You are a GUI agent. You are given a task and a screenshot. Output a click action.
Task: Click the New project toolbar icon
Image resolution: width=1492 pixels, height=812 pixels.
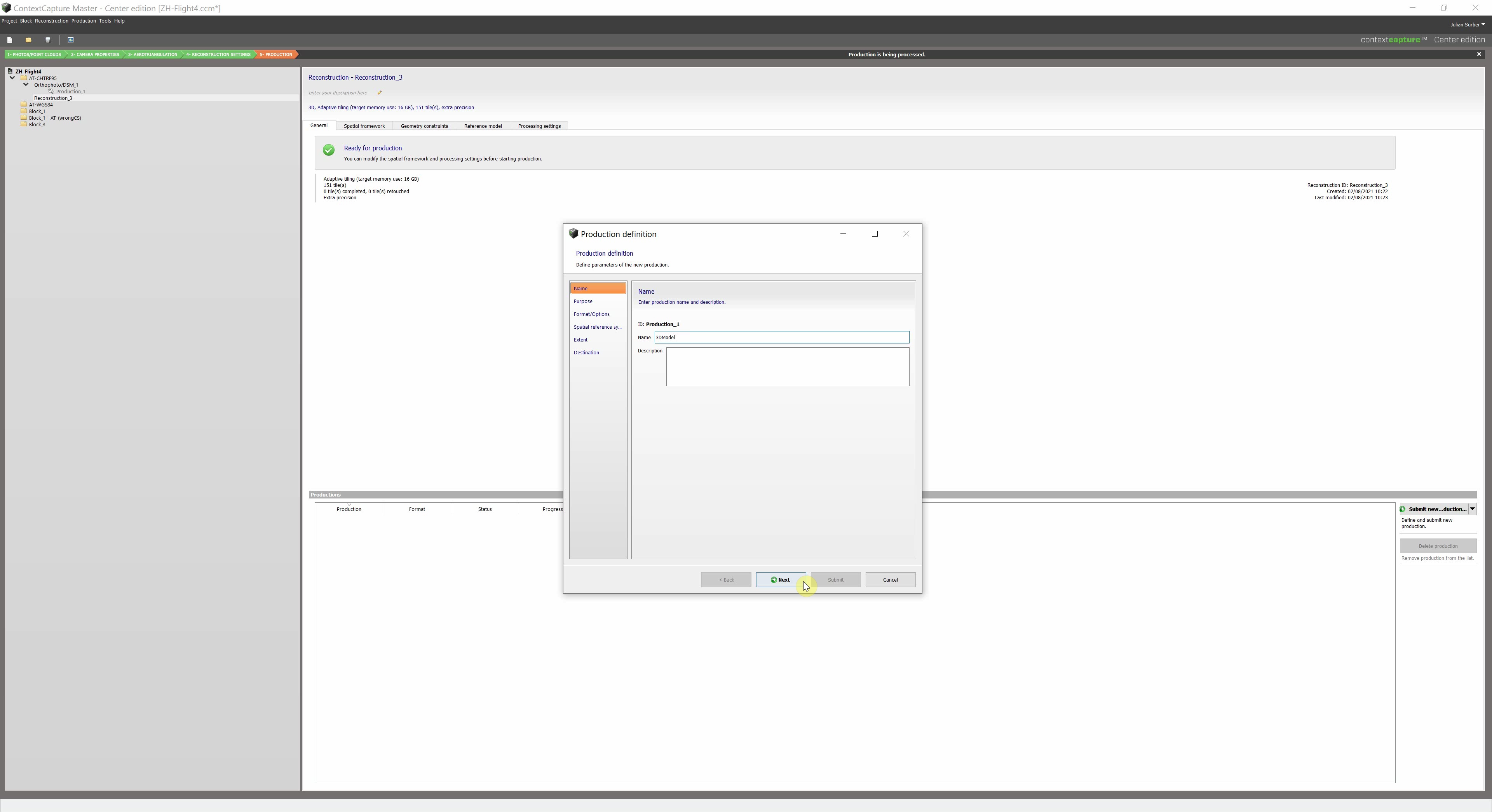(10, 40)
